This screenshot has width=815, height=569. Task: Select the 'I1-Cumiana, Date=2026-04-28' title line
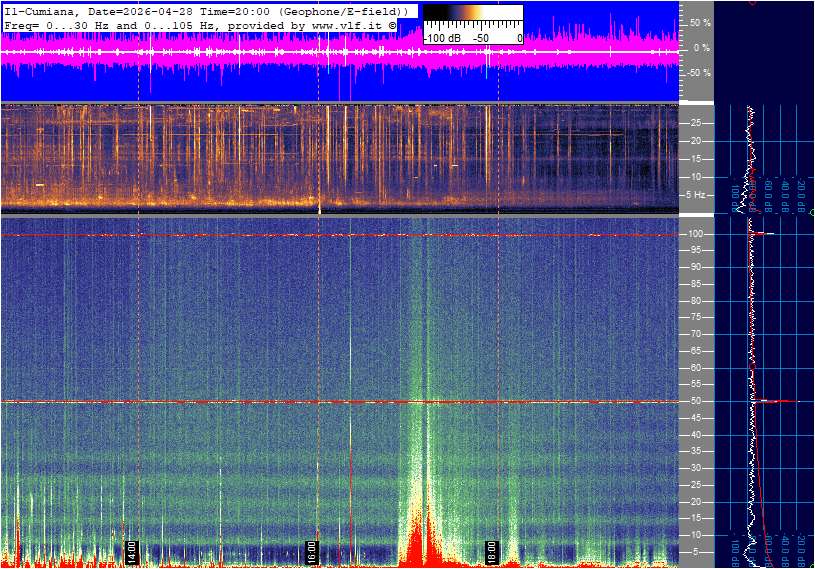pos(204,11)
